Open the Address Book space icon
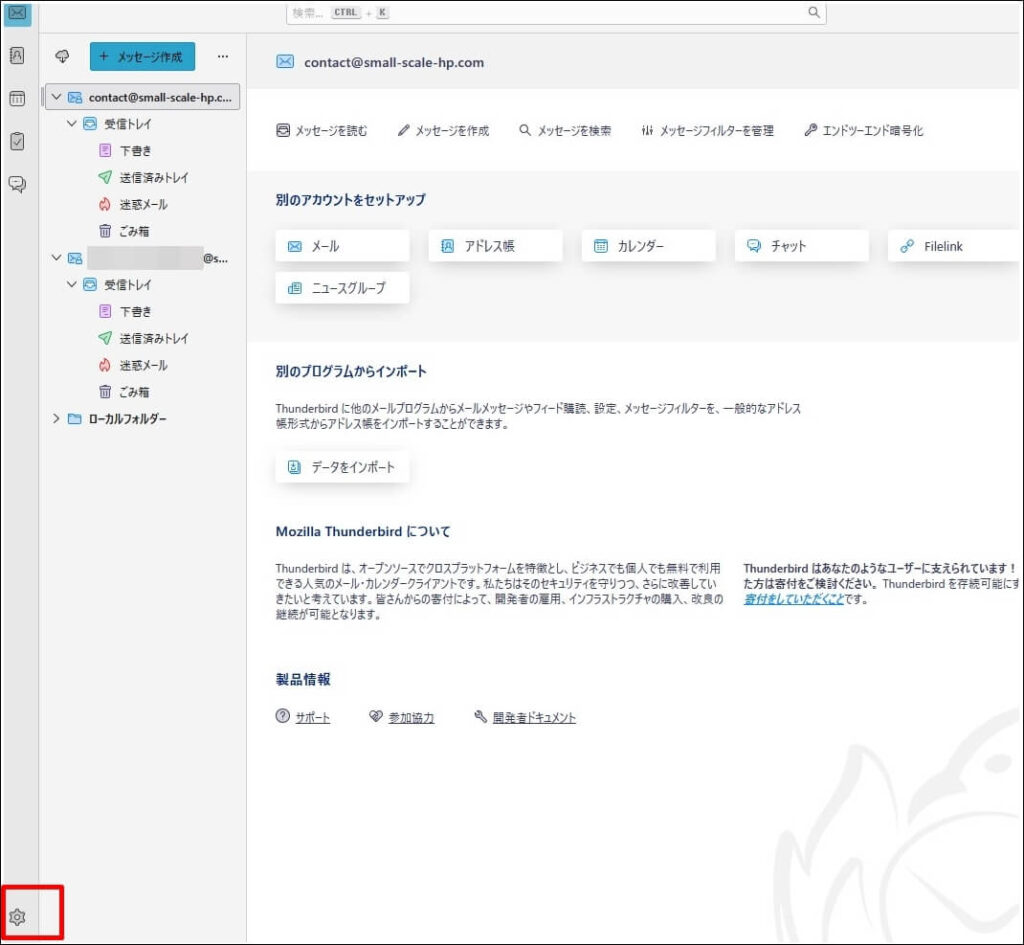Image resolution: width=1024 pixels, height=945 pixels. click(17, 56)
